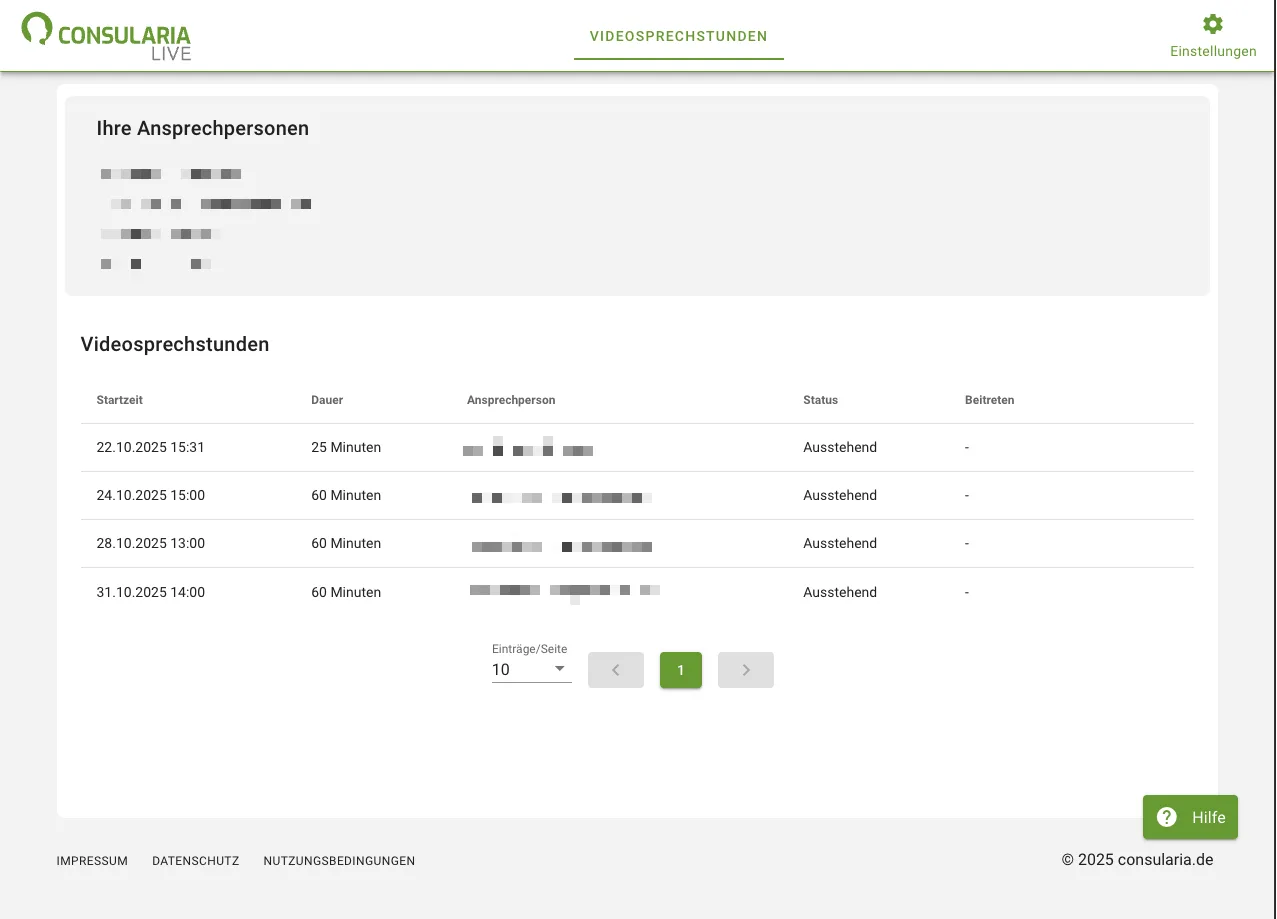
Task: Go to next page with right chevron
Action: coord(745,670)
